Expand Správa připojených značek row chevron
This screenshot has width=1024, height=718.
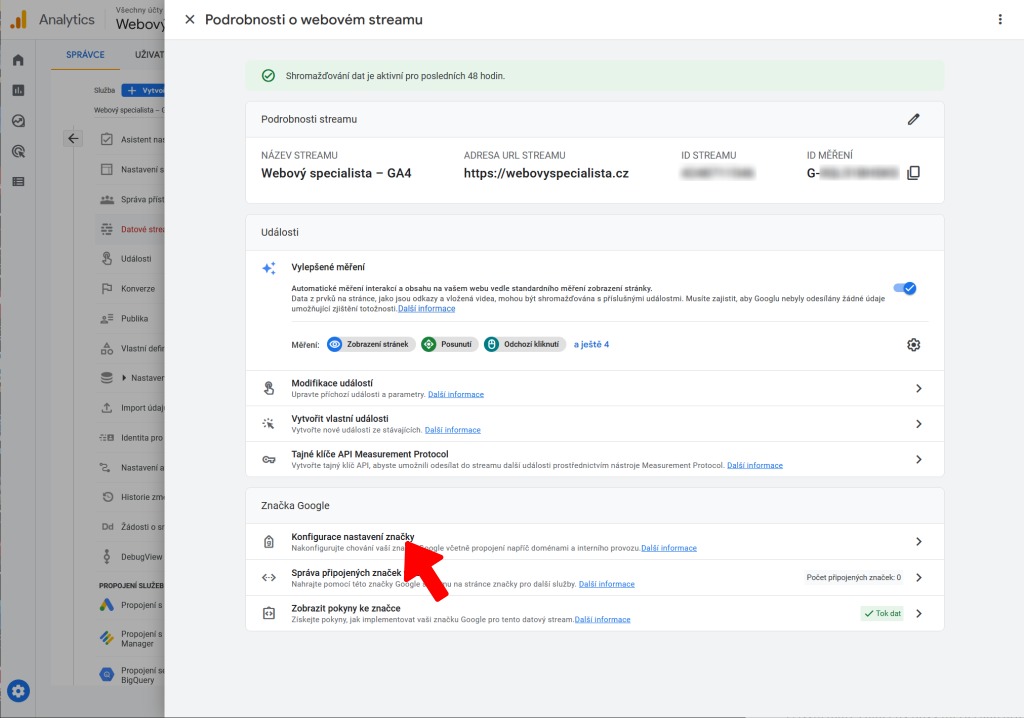[918, 577]
